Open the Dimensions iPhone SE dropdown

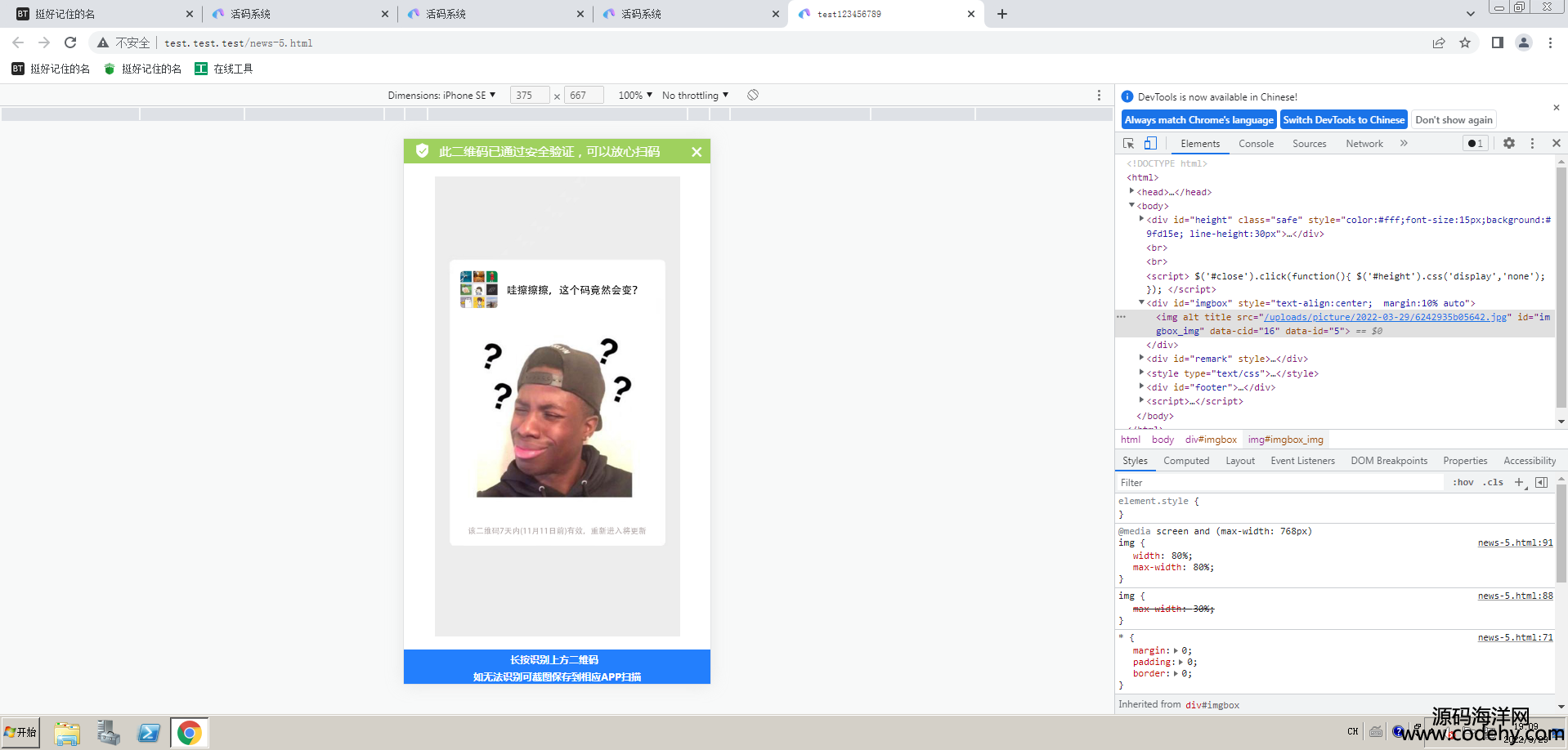tap(441, 95)
